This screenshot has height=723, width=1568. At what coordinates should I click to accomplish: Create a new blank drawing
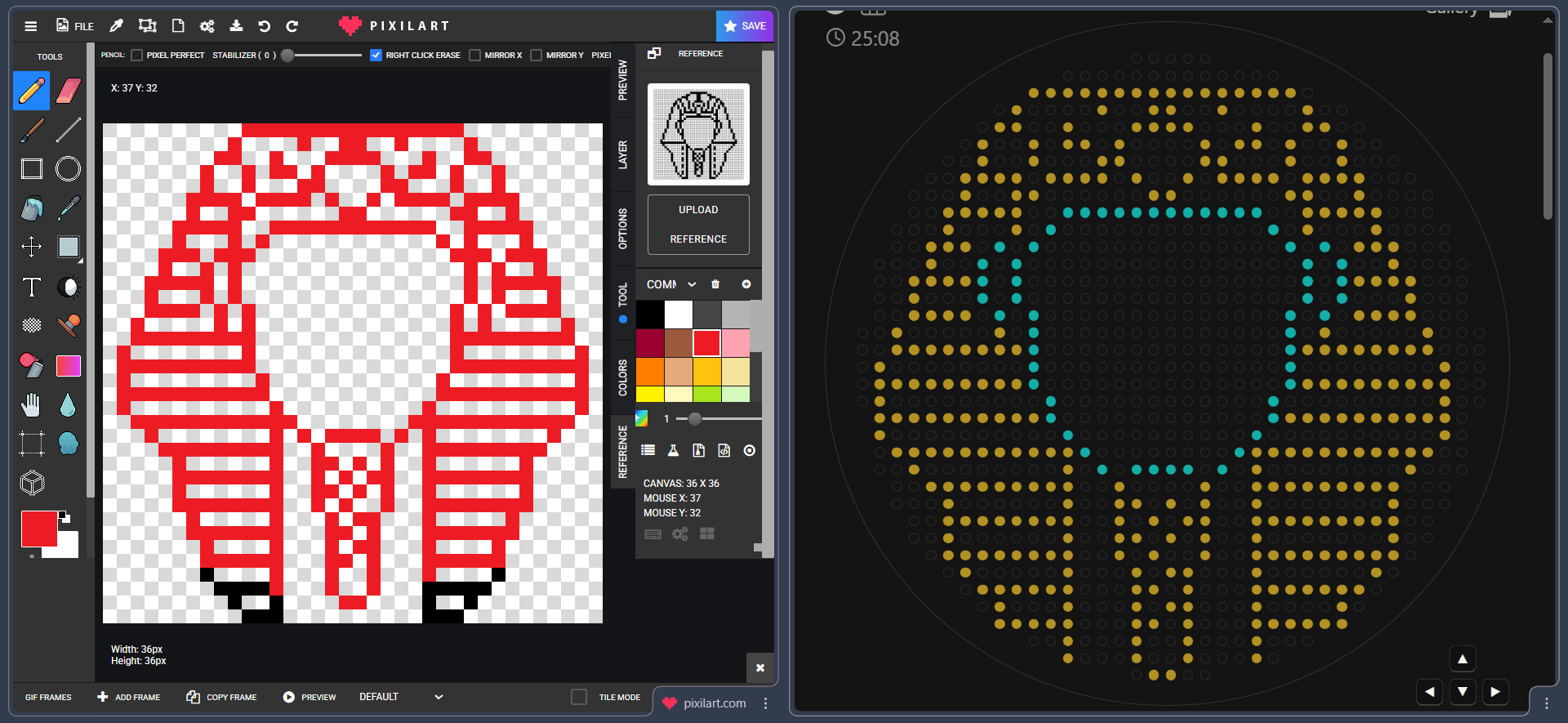pos(178,26)
